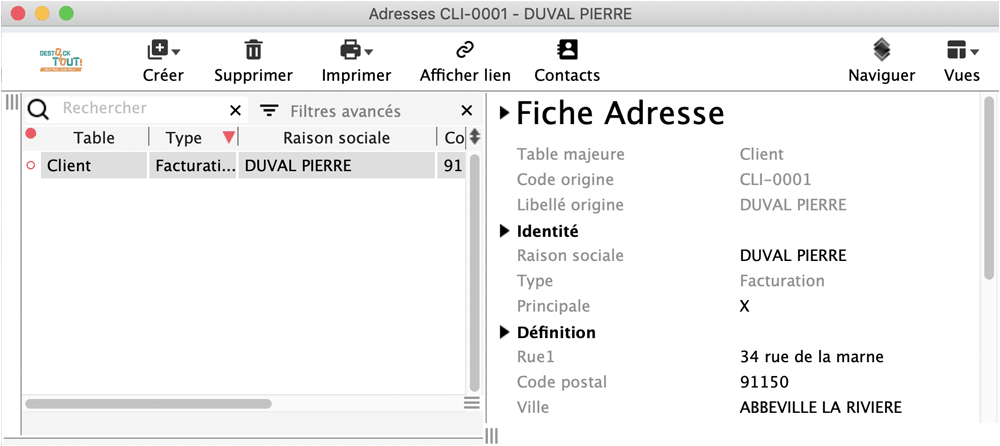
Task: Click the Code origine value CLI-0001
Action: (776, 180)
